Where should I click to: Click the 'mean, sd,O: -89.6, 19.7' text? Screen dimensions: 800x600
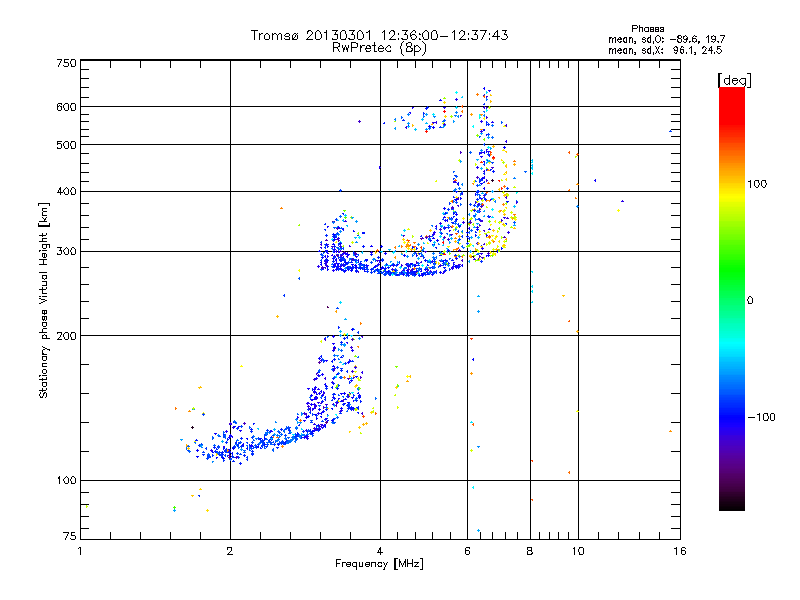pyautogui.click(x=666, y=39)
